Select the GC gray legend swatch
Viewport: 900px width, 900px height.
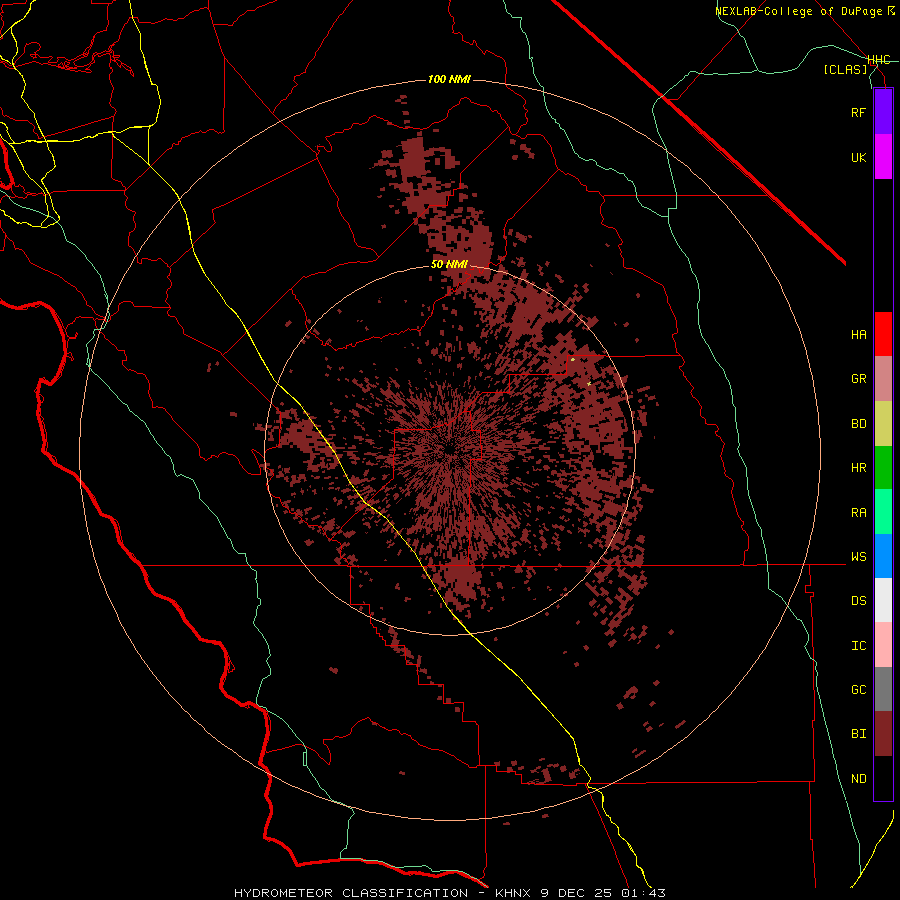[x=883, y=689]
